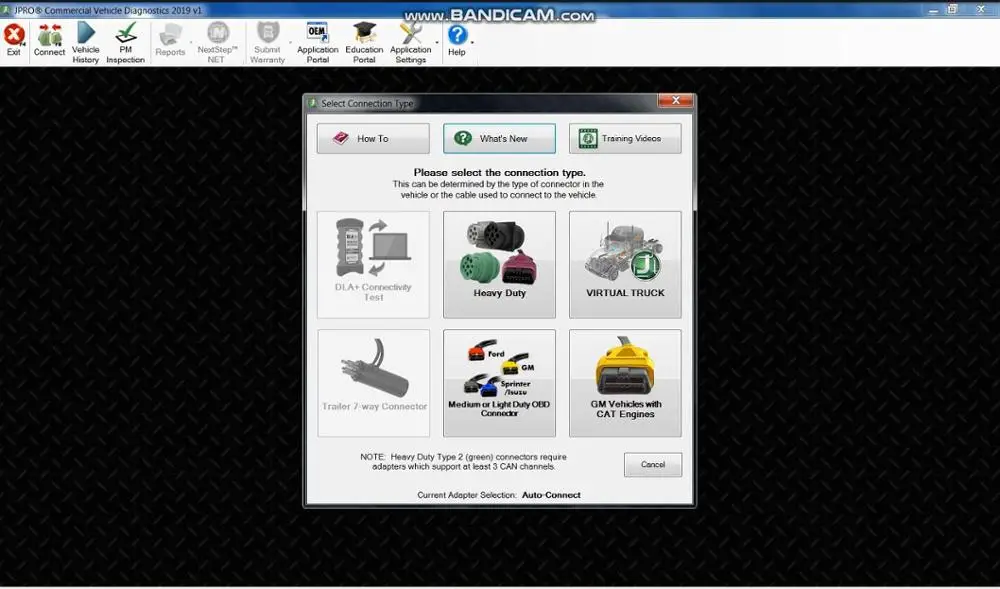Click the Help icon

457,41
